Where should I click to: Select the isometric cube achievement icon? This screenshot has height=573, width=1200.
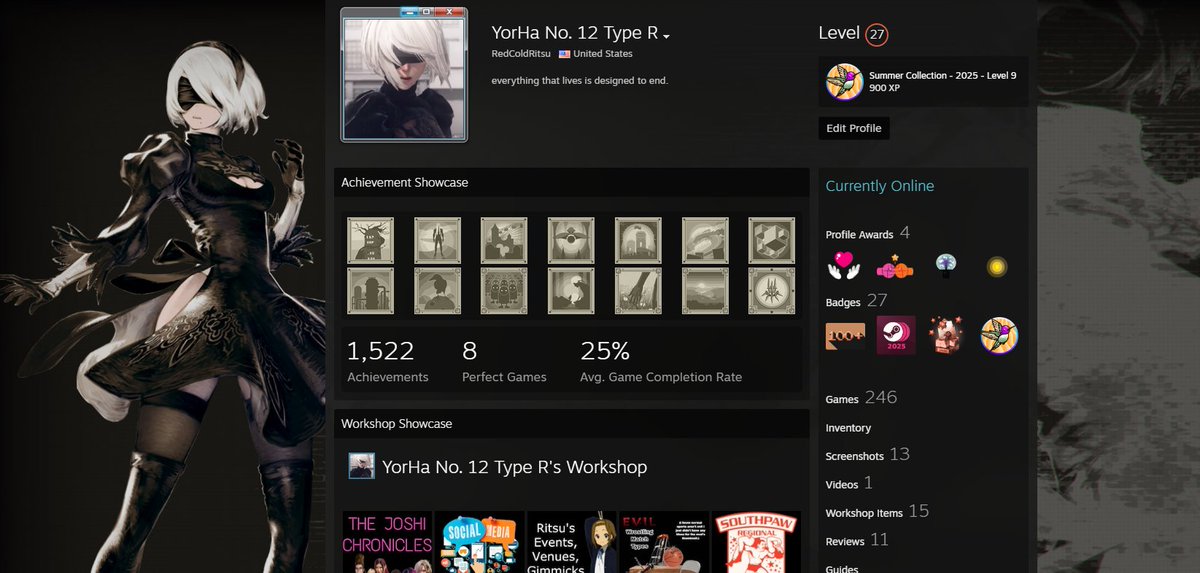(771, 240)
